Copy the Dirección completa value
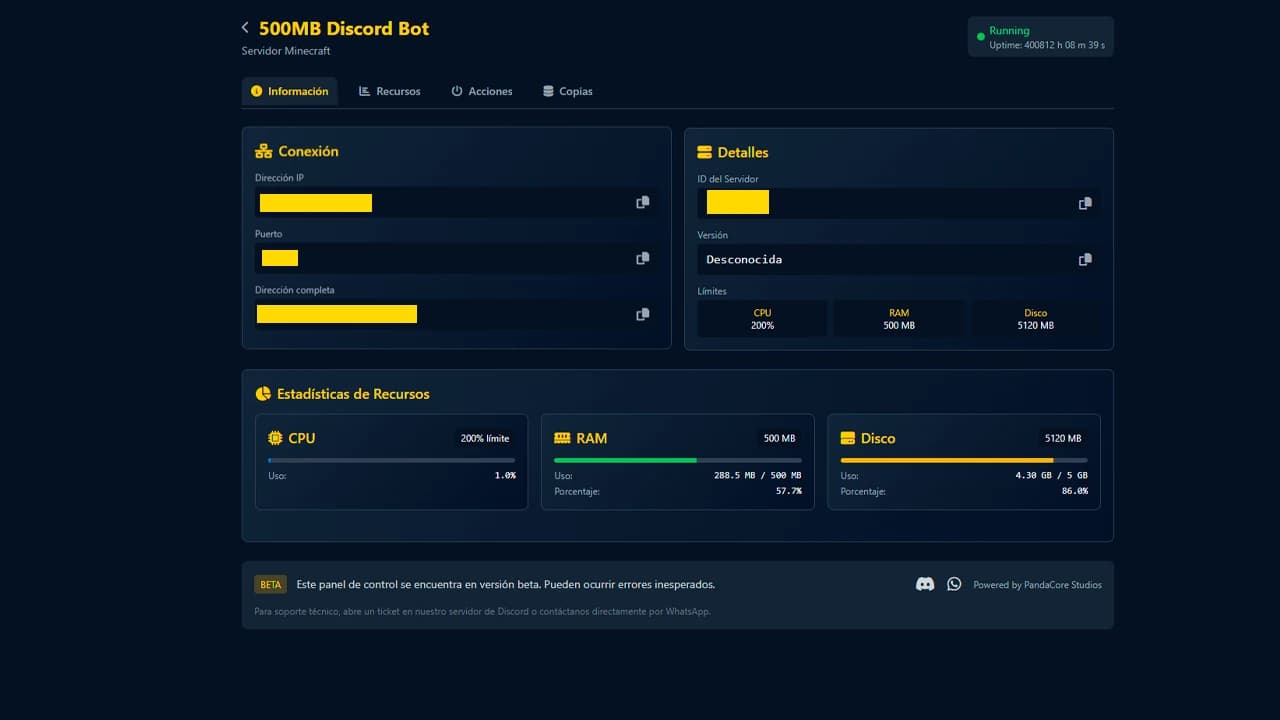This screenshot has width=1280, height=720. click(643, 314)
